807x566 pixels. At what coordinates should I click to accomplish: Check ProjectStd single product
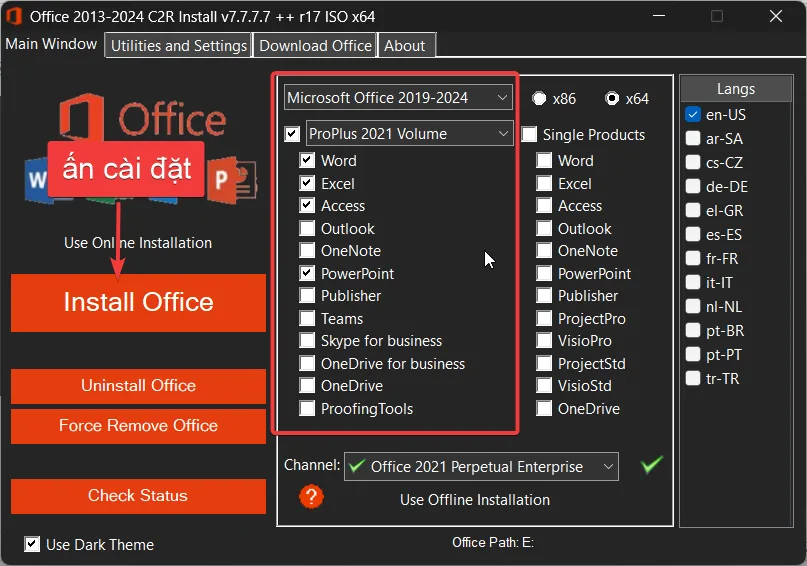pos(544,363)
